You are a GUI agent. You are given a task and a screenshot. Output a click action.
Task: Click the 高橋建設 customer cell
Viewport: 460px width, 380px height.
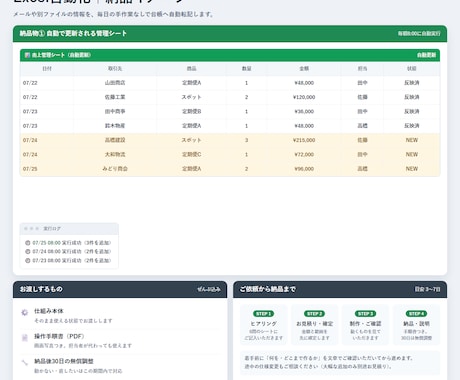115,140
